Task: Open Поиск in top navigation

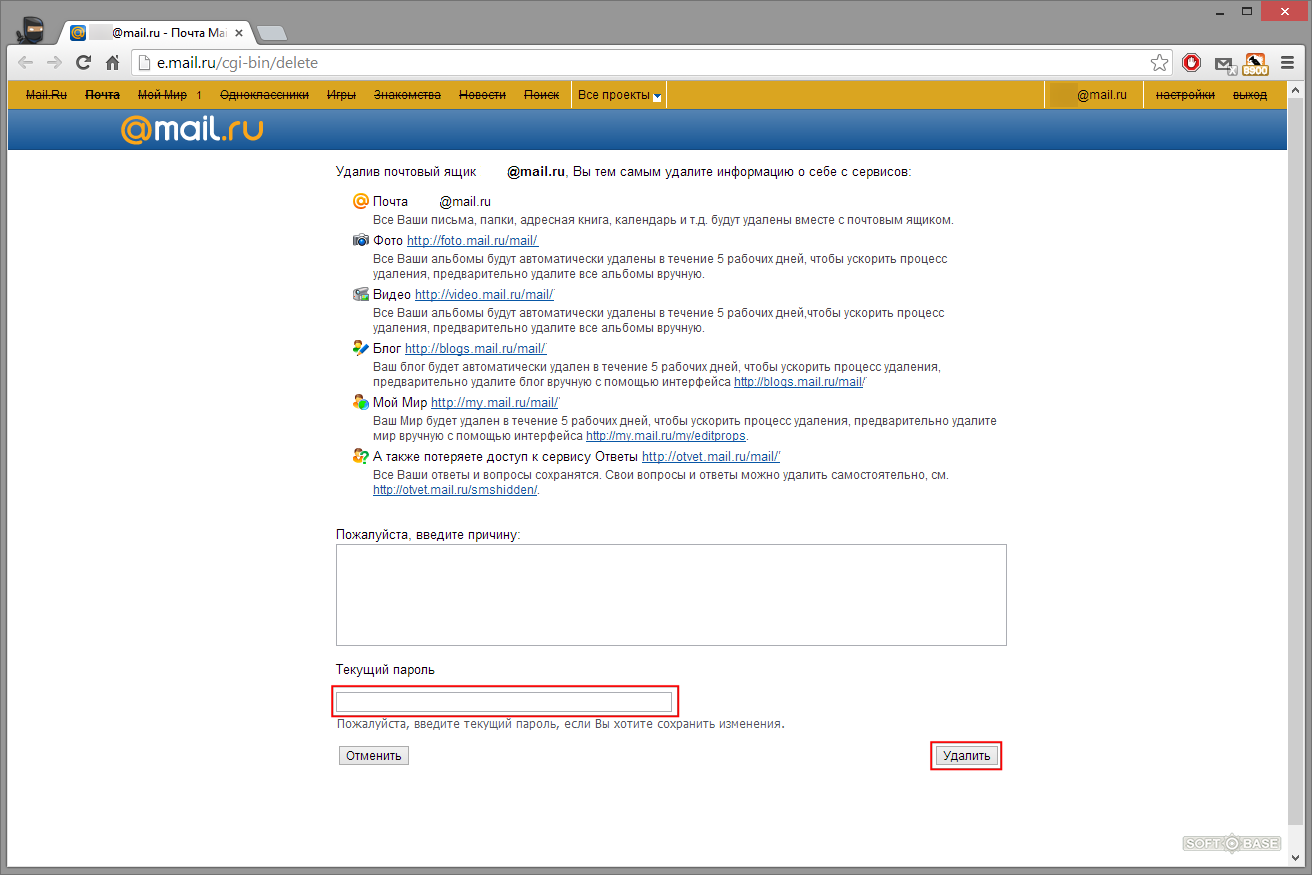Action: tap(541, 95)
